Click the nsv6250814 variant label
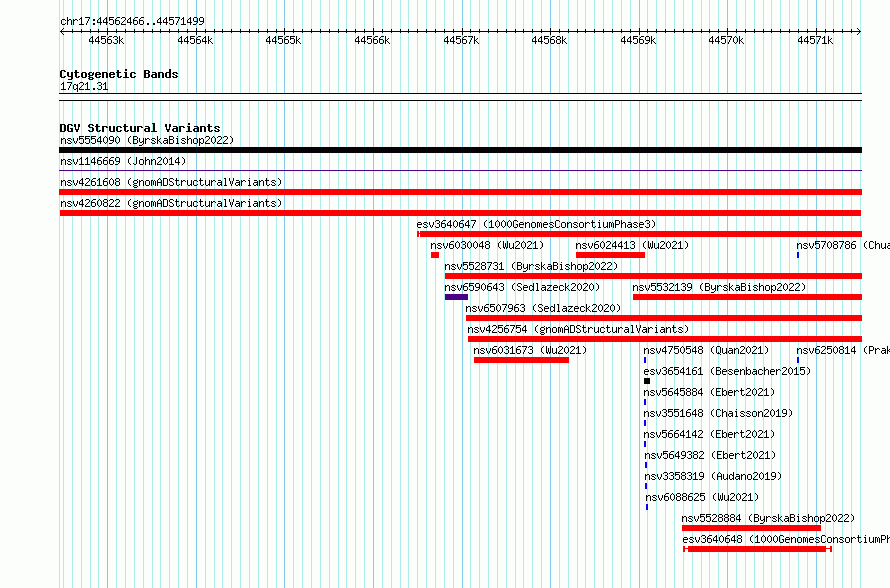Image resolution: width=890 pixels, height=588 pixels. coord(843,350)
